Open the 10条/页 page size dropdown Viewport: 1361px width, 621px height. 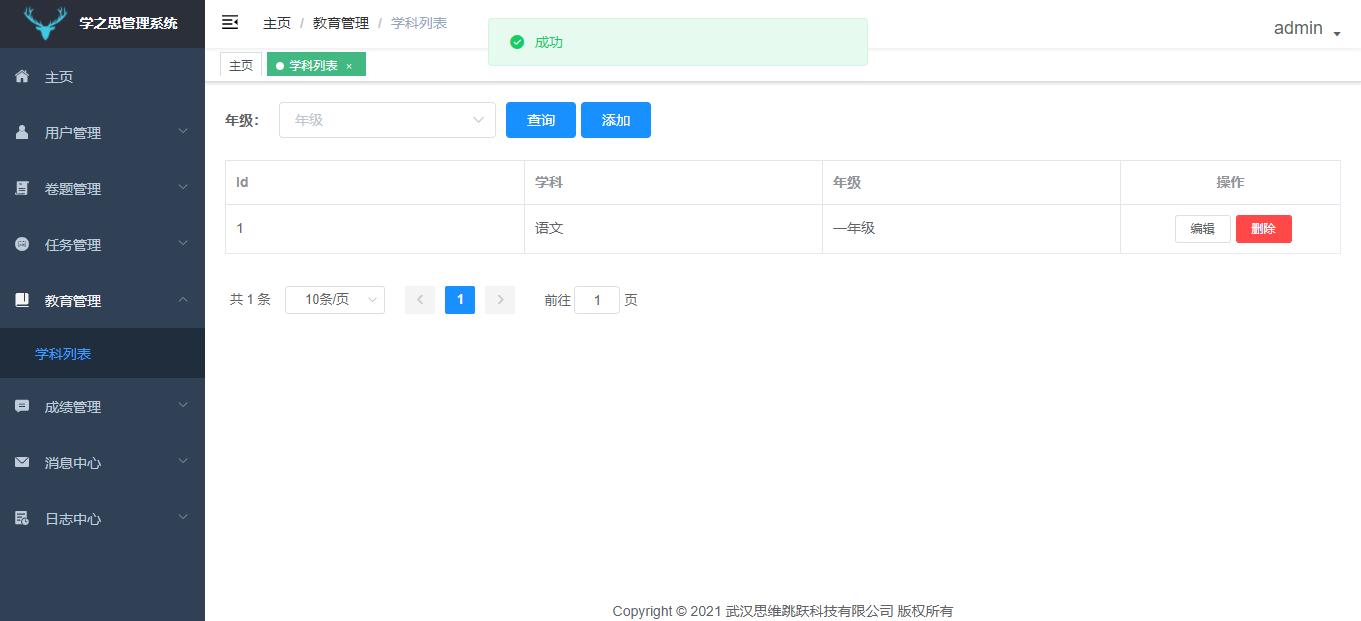(335, 300)
